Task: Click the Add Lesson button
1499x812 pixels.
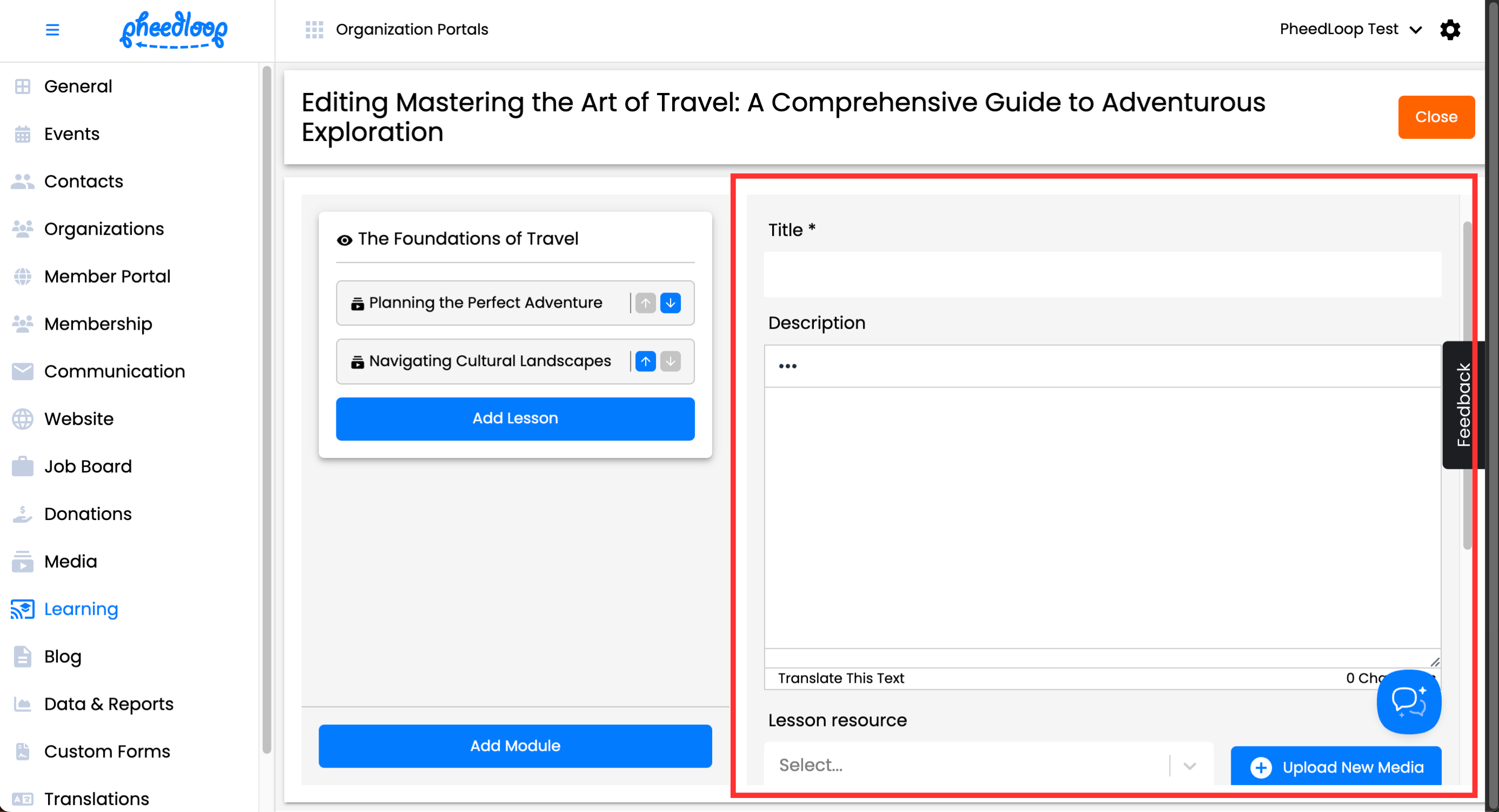Action: tap(515, 419)
